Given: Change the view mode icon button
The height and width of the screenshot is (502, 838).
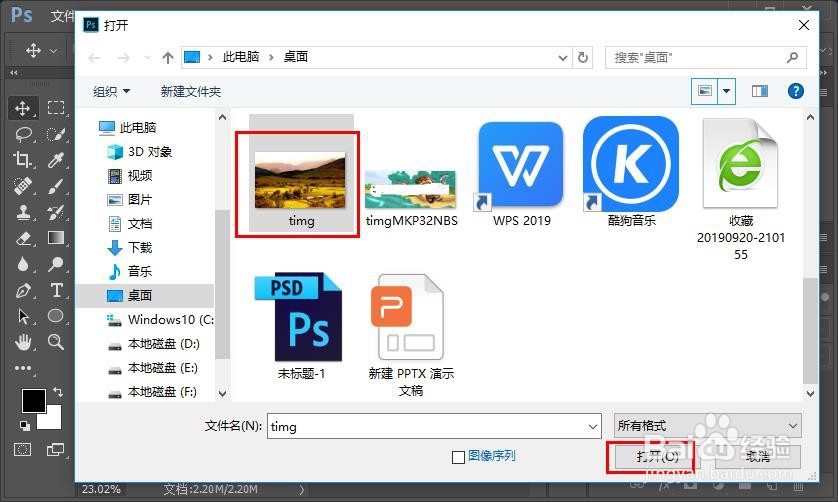Looking at the screenshot, I should tap(705, 91).
